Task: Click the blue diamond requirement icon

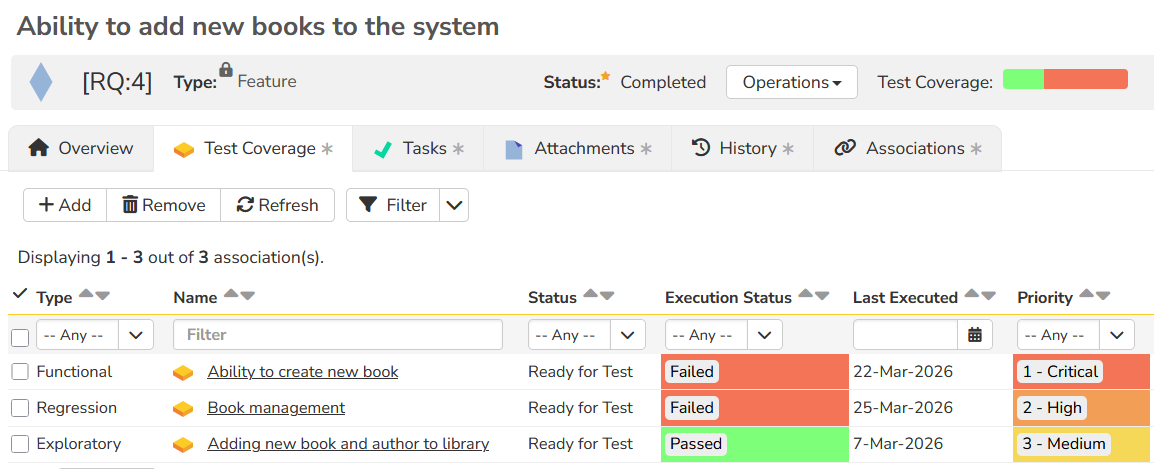Action: coord(41,82)
